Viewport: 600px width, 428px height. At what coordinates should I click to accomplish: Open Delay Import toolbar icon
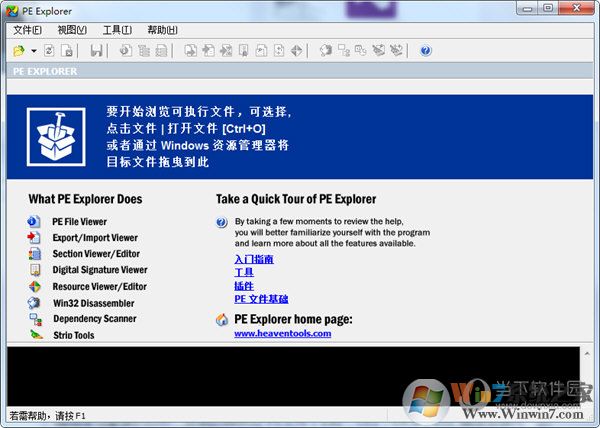pos(226,50)
